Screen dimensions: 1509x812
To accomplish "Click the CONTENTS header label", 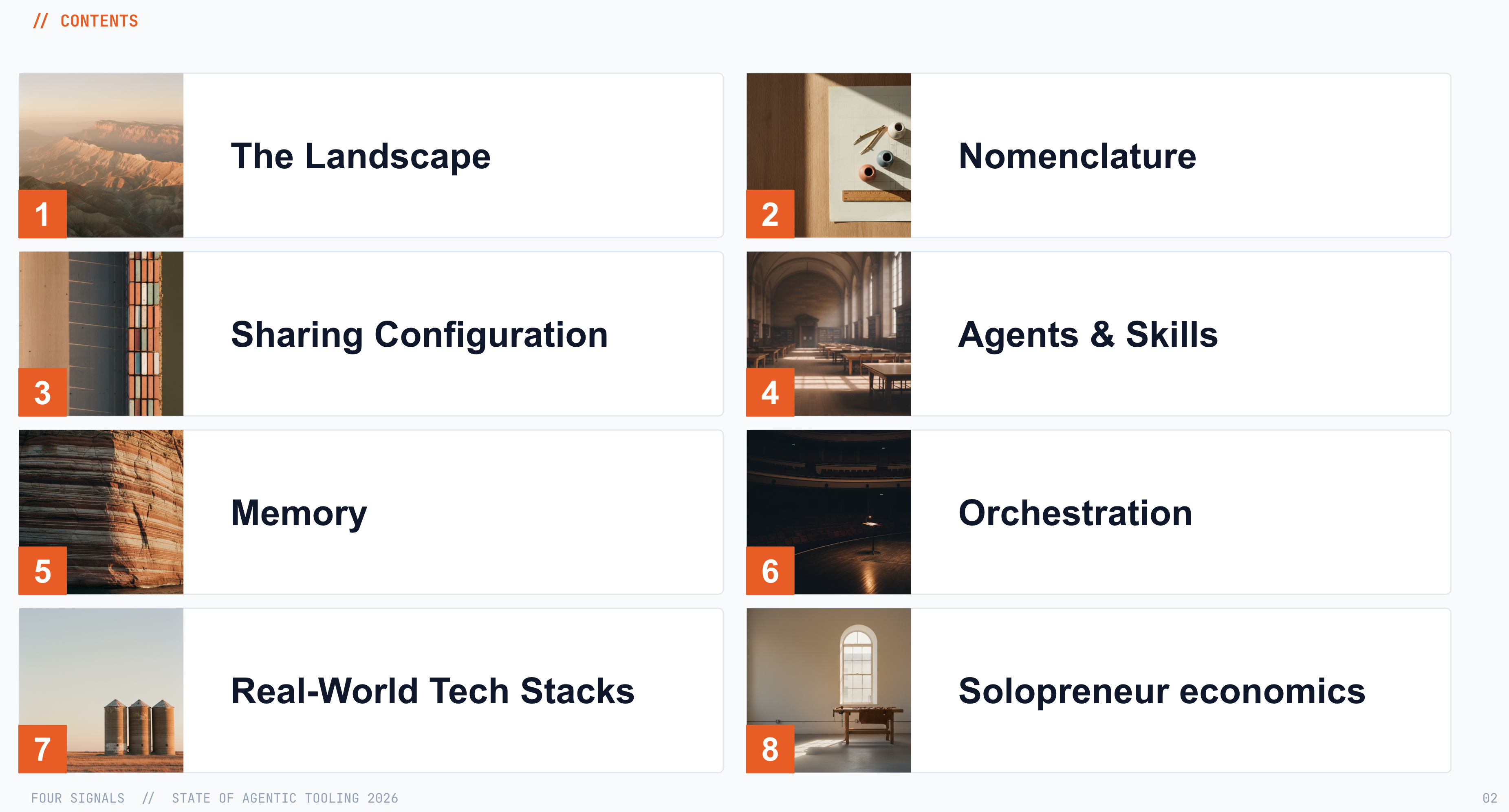I will 99,21.
